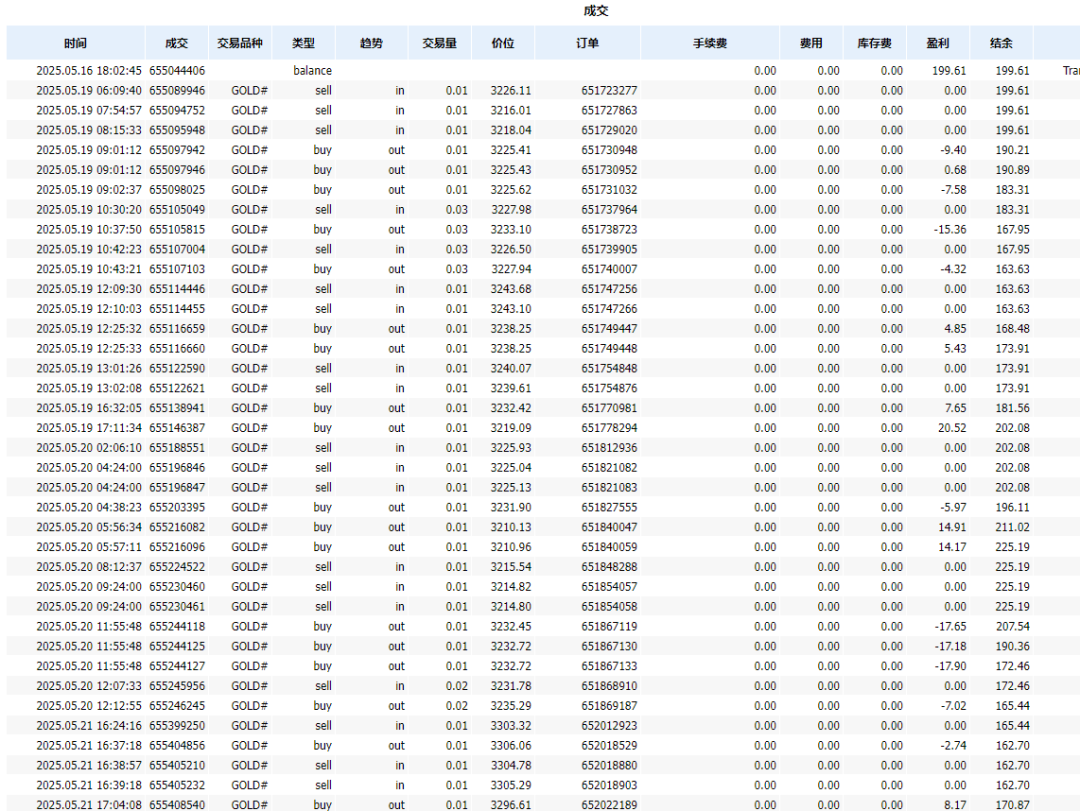This screenshot has width=1080, height=811.
Task: Click order number 651747266
Action: pos(609,309)
